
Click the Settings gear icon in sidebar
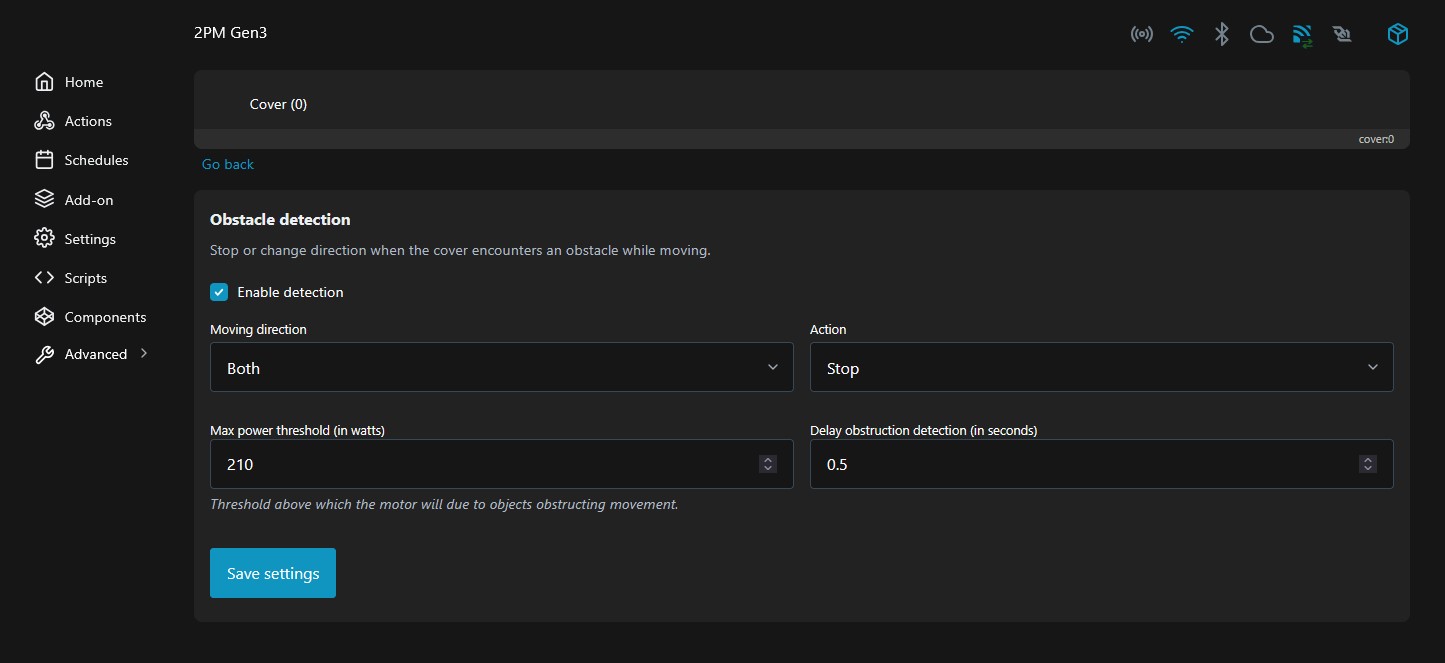(44, 239)
